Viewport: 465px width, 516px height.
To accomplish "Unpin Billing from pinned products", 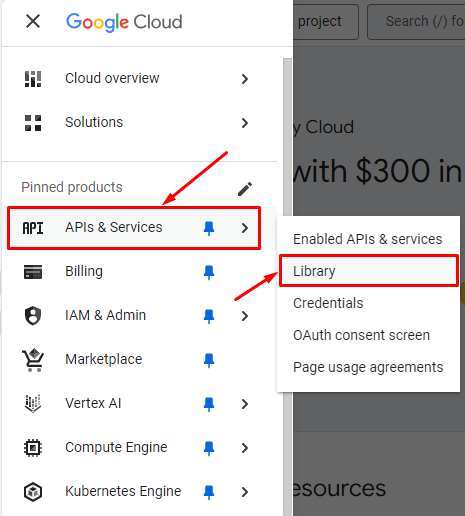I will coord(209,273).
